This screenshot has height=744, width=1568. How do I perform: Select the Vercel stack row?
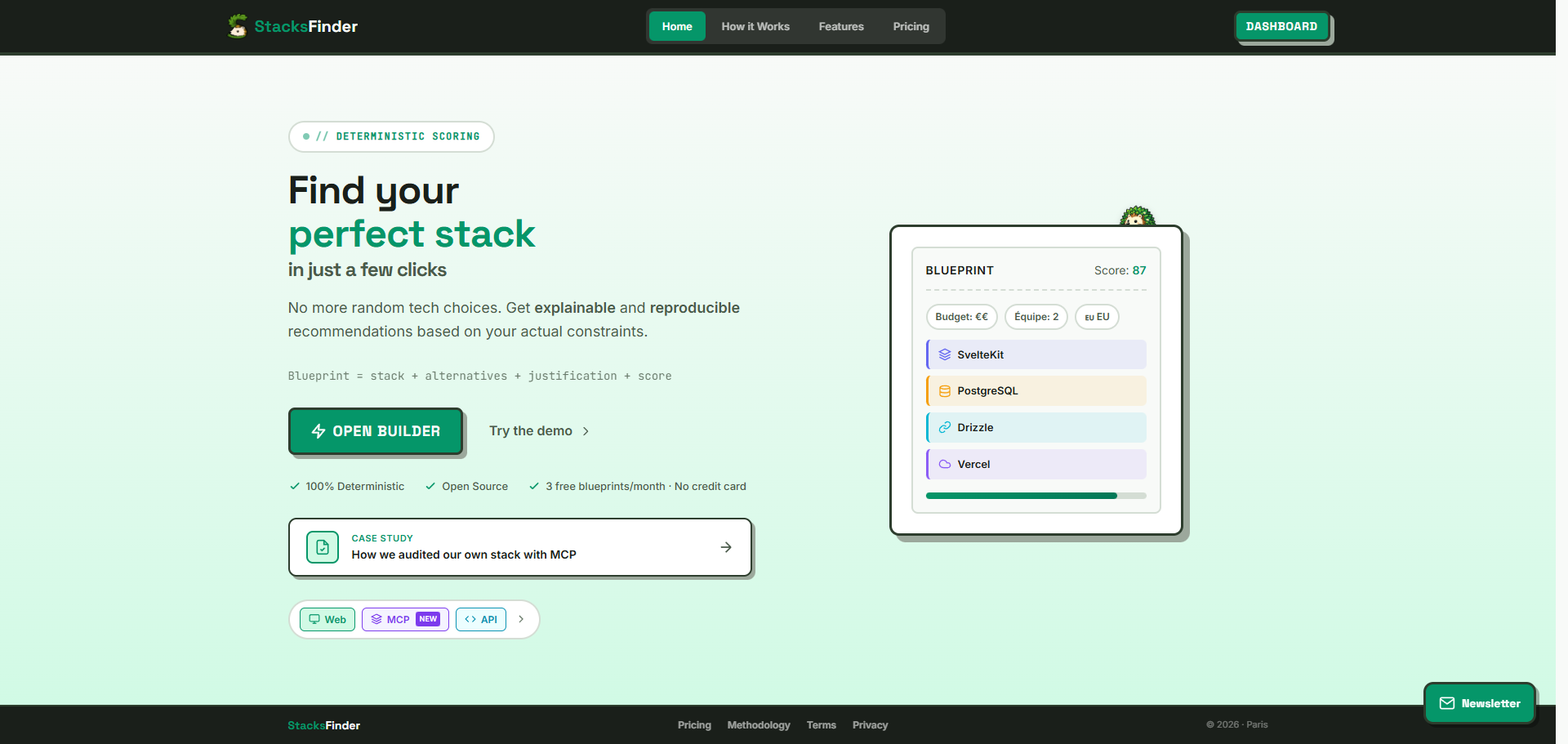[x=1036, y=464]
